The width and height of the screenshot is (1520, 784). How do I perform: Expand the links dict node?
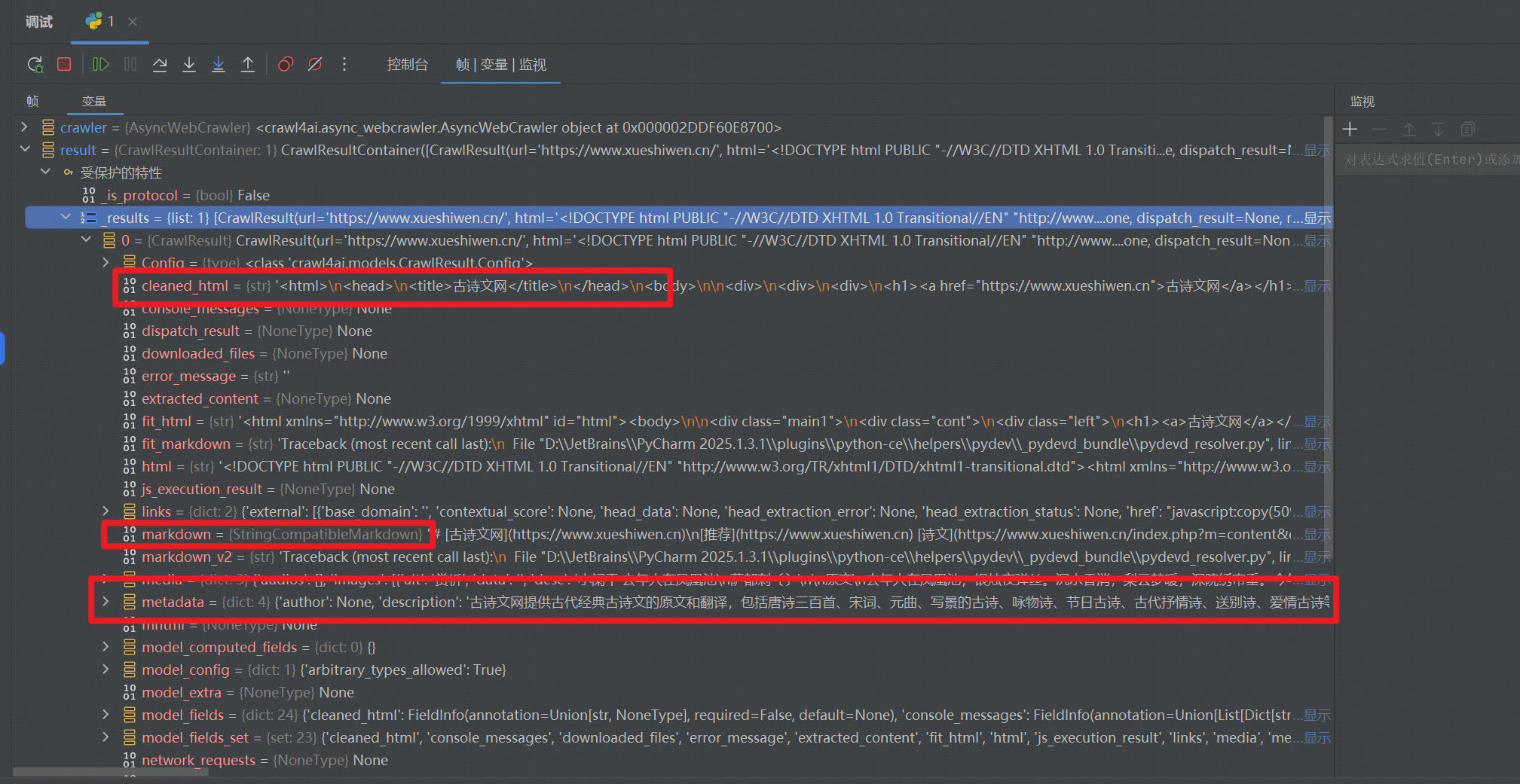106,511
